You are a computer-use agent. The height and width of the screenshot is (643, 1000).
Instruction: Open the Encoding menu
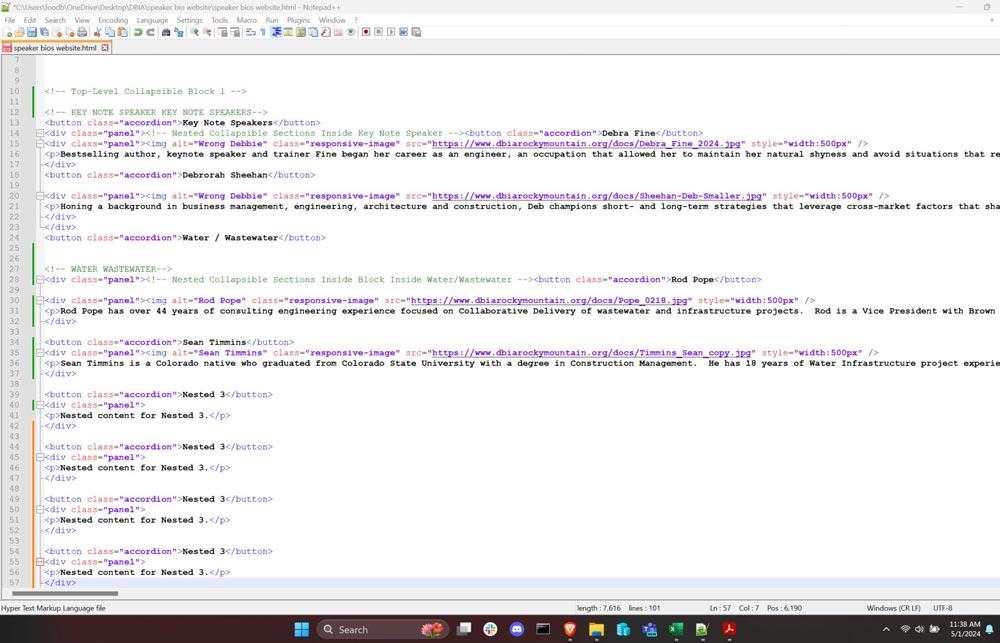point(113,20)
